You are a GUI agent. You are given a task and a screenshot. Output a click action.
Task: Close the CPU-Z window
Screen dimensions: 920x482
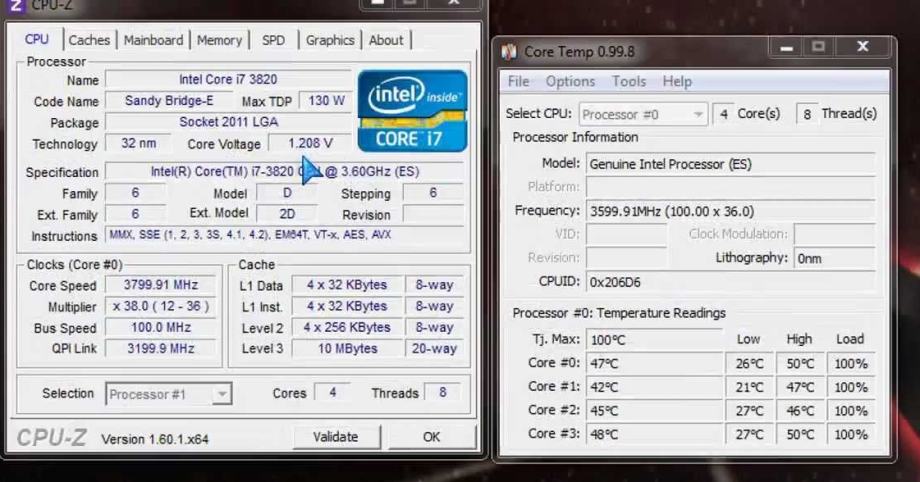click(452, 3)
